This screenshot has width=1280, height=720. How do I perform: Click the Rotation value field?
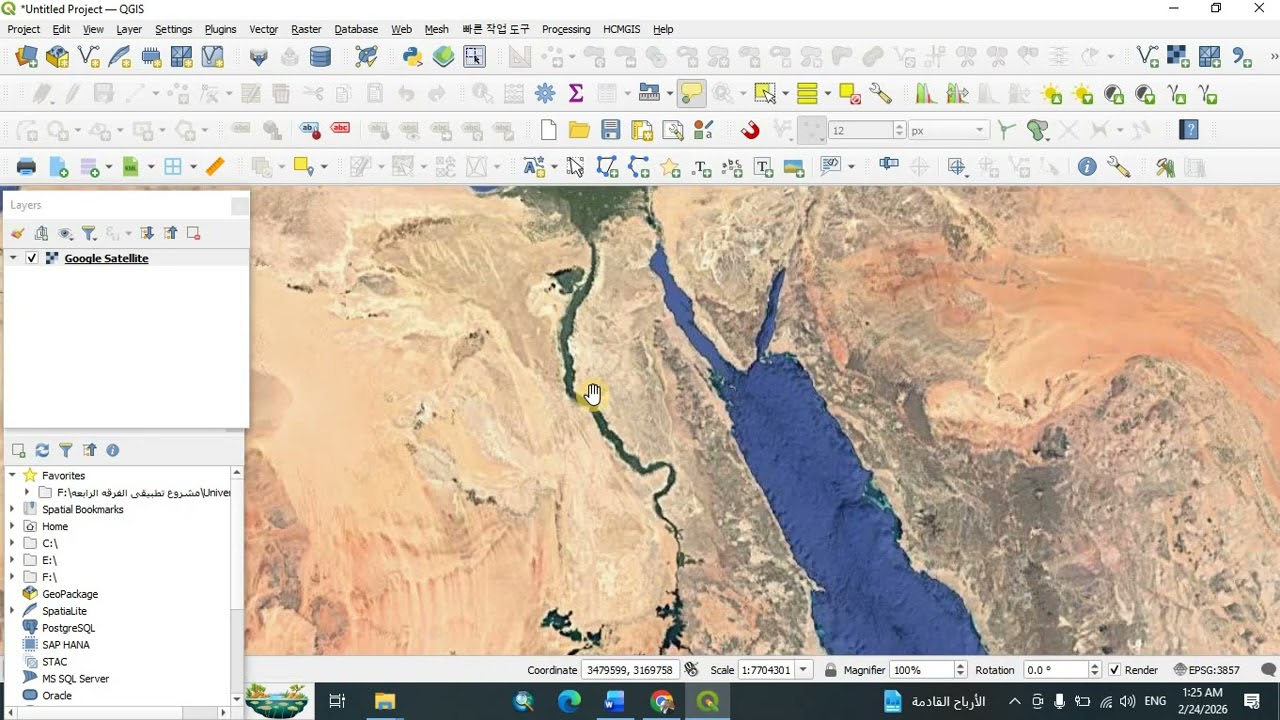1055,670
